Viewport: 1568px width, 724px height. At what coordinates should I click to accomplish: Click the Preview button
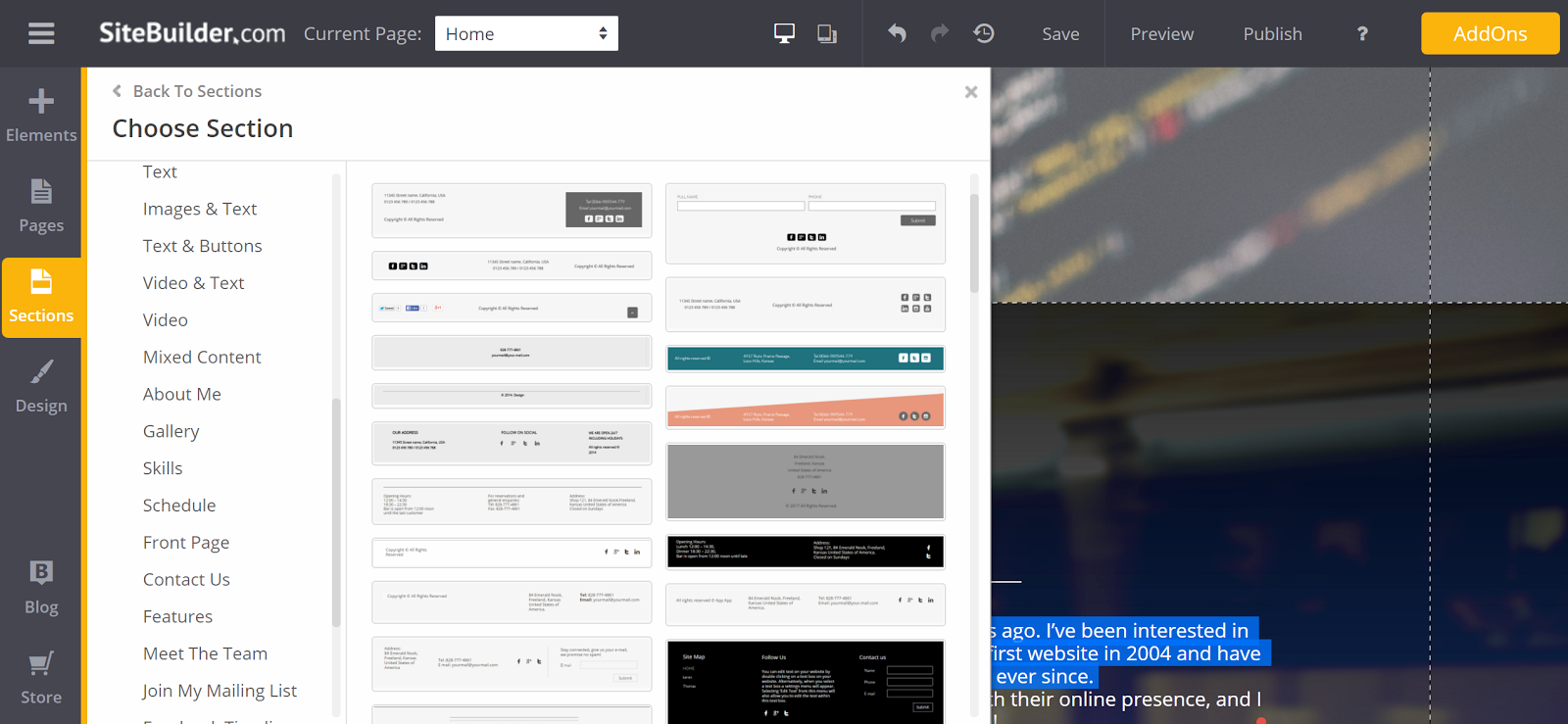click(1162, 33)
